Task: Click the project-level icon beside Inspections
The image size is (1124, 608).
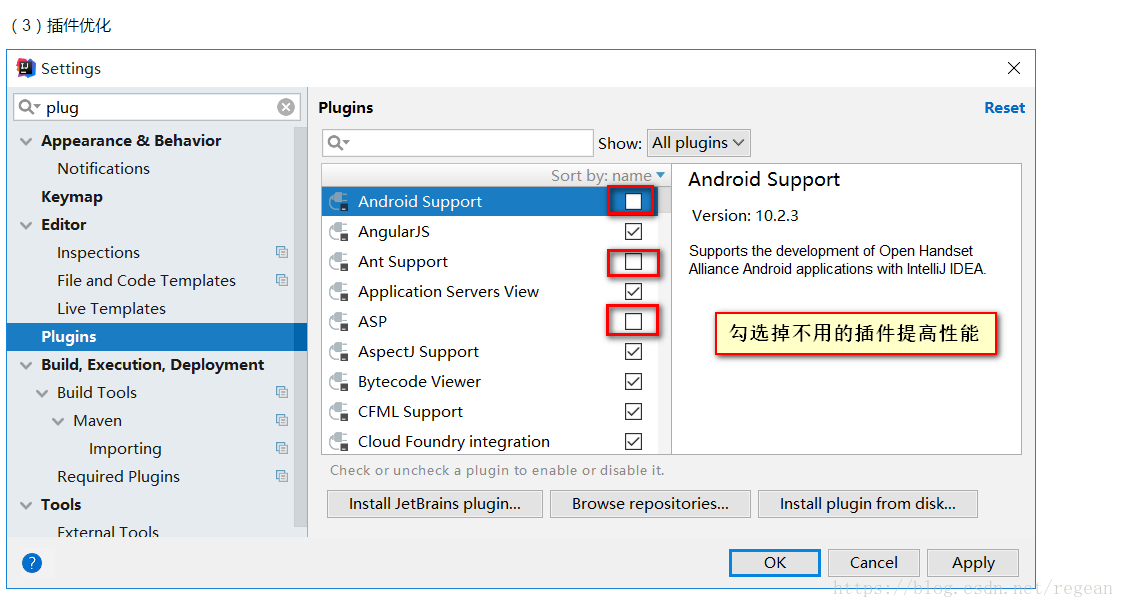Action: [282, 252]
